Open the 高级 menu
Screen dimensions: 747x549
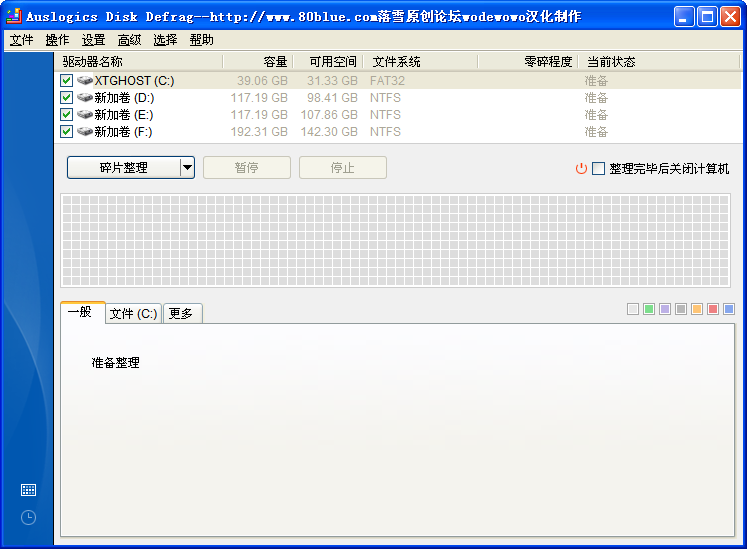point(129,40)
